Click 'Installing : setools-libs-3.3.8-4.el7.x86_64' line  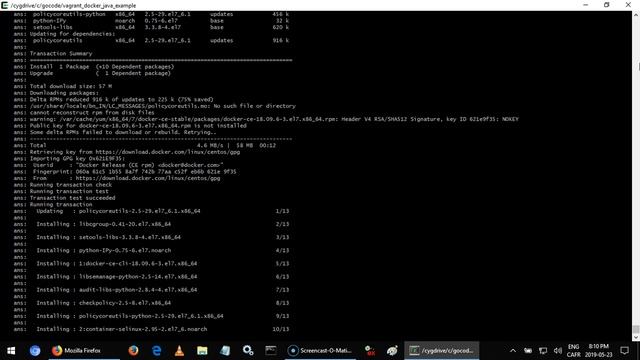(109, 237)
